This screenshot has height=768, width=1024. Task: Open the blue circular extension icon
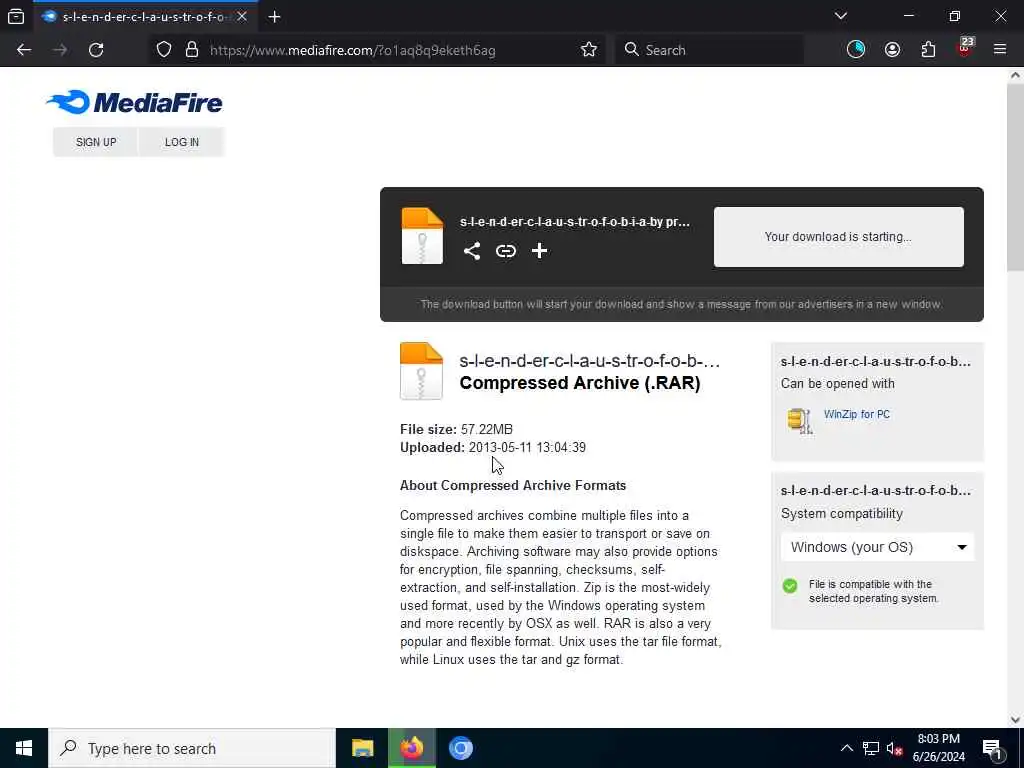(x=856, y=50)
